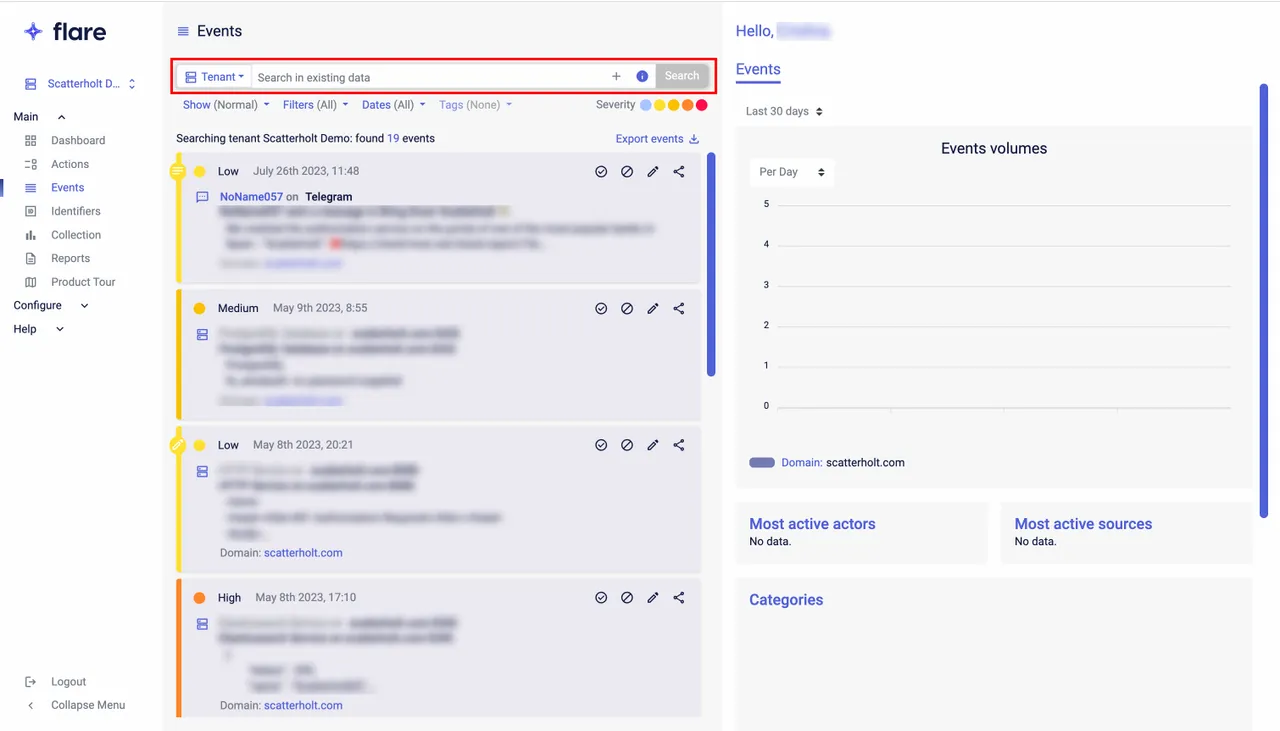Click the info icon in the search bar
Image resolution: width=1280 pixels, height=731 pixels.
[642, 76]
